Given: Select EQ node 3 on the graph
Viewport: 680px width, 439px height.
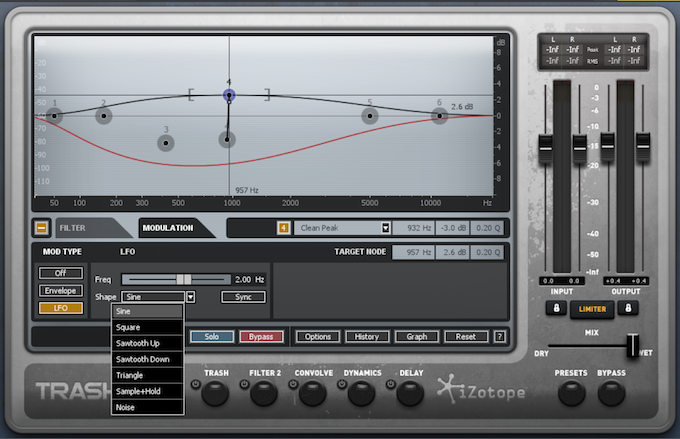Looking at the screenshot, I should click(166, 143).
